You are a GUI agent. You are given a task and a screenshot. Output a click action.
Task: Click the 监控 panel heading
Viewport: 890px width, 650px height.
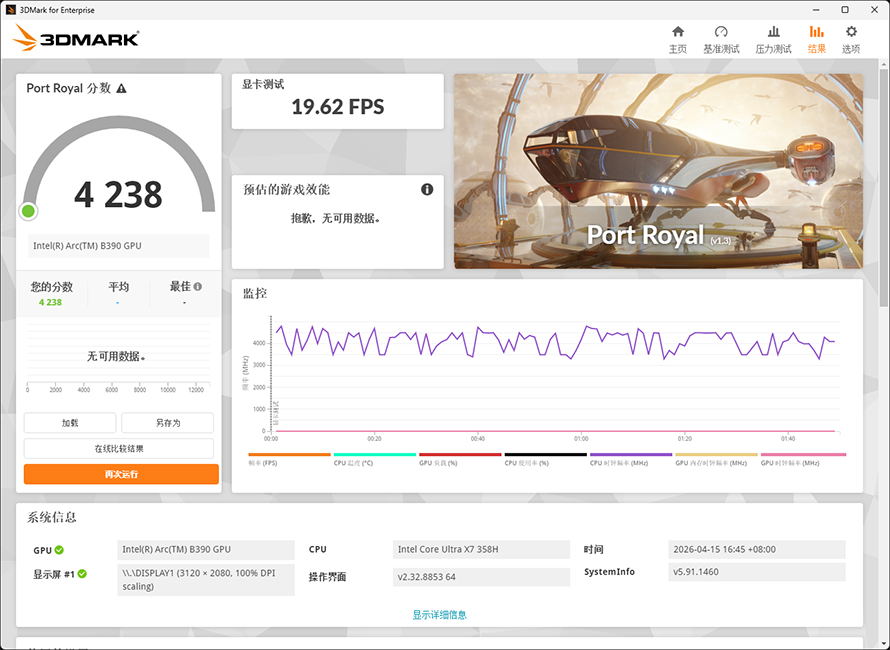255,293
